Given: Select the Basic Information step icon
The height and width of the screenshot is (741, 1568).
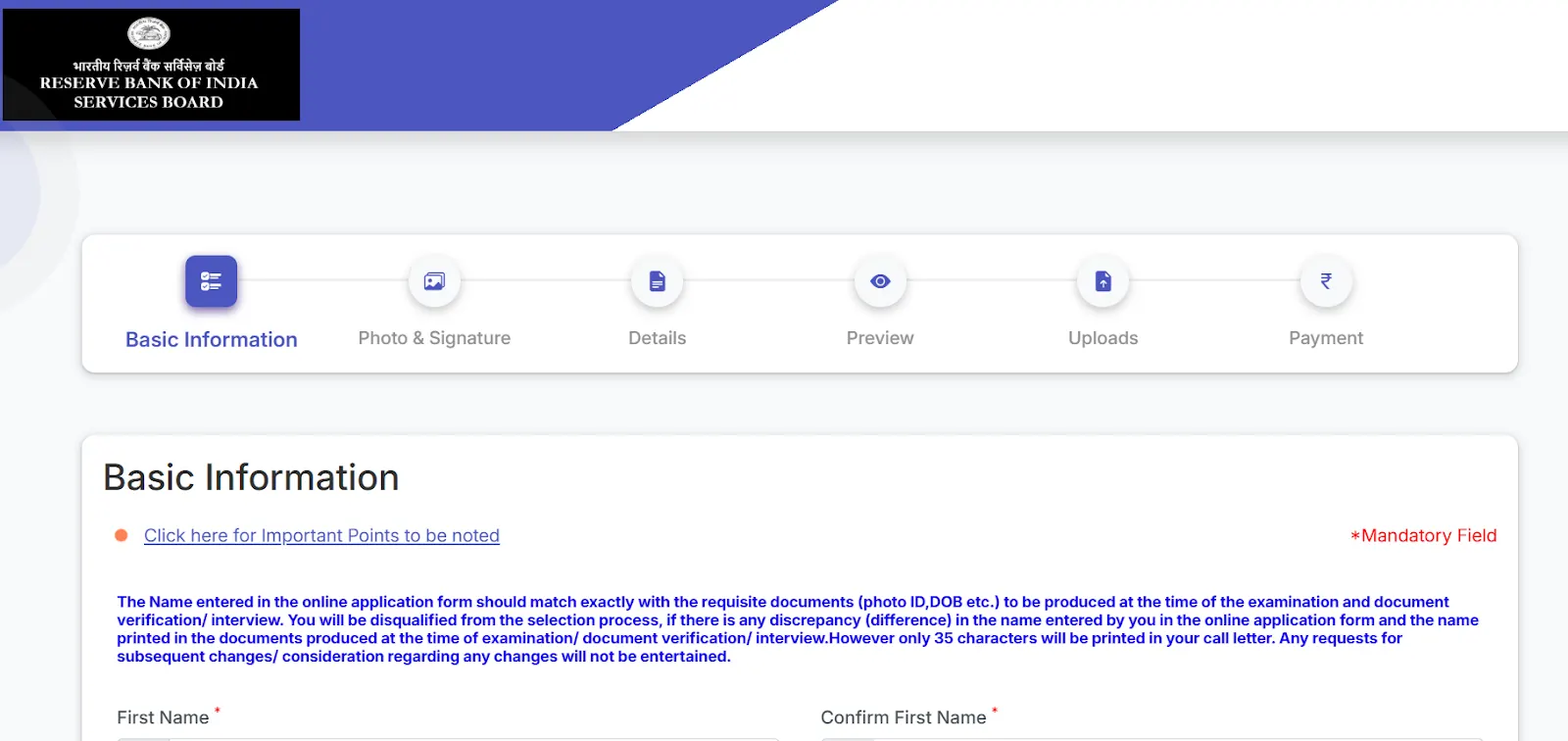Looking at the screenshot, I should coord(211,281).
